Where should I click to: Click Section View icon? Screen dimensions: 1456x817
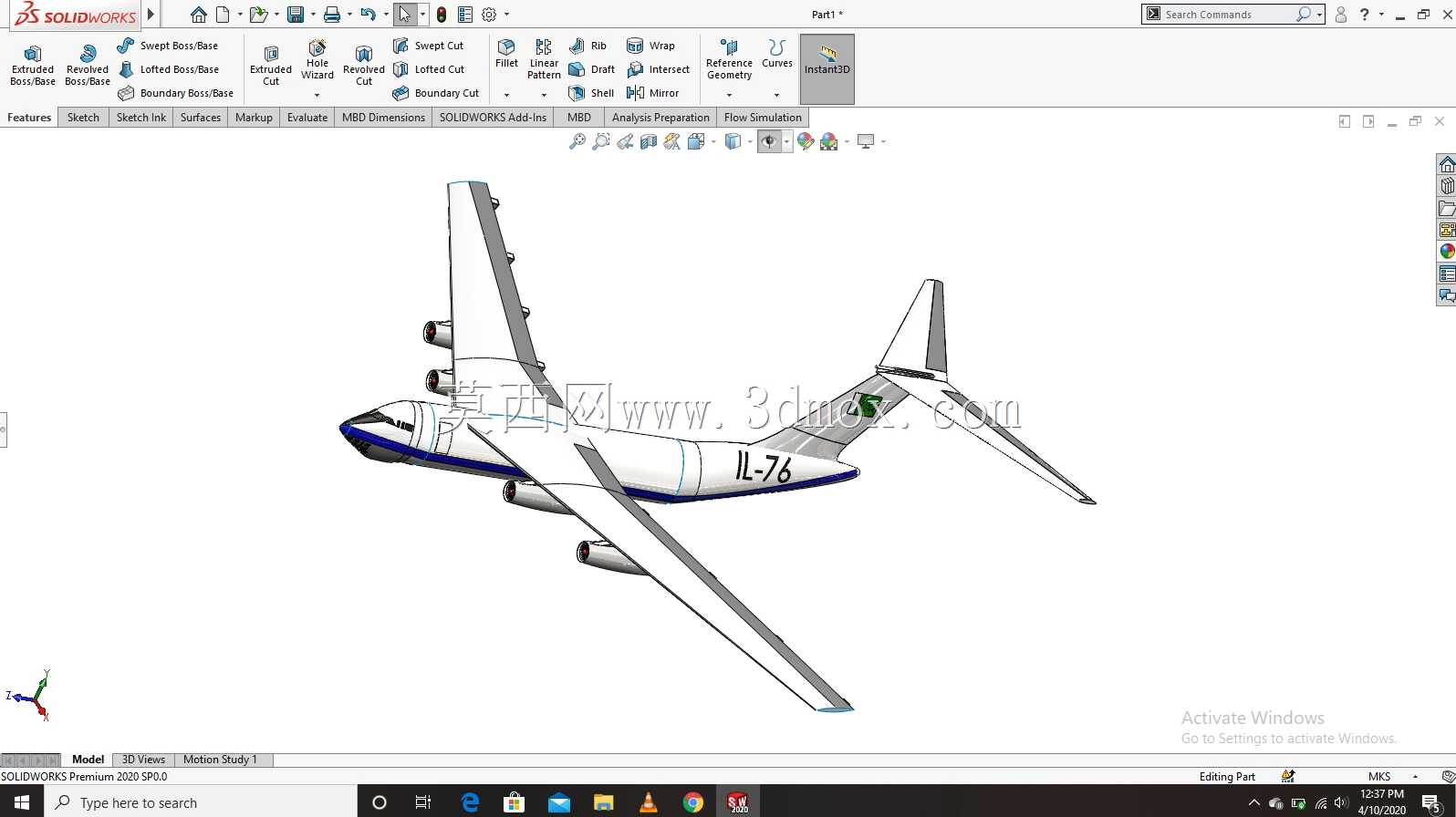[x=649, y=141]
